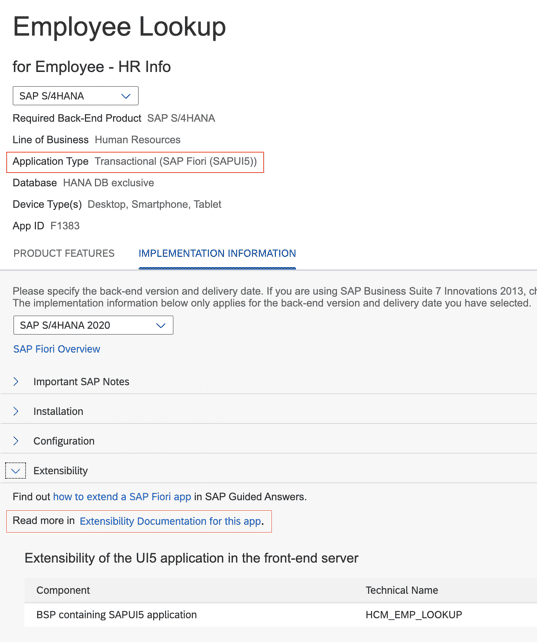The height and width of the screenshot is (642, 537).
Task: Click the Employee Lookup page title
Action: [x=120, y=27]
